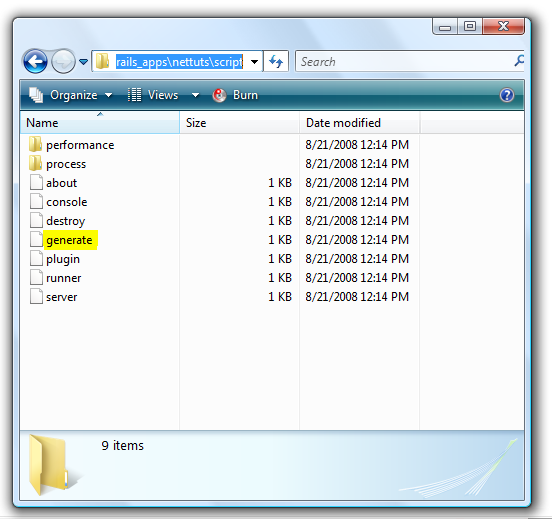
Task: Click the process folder icon
Action: tap(36, 163)
